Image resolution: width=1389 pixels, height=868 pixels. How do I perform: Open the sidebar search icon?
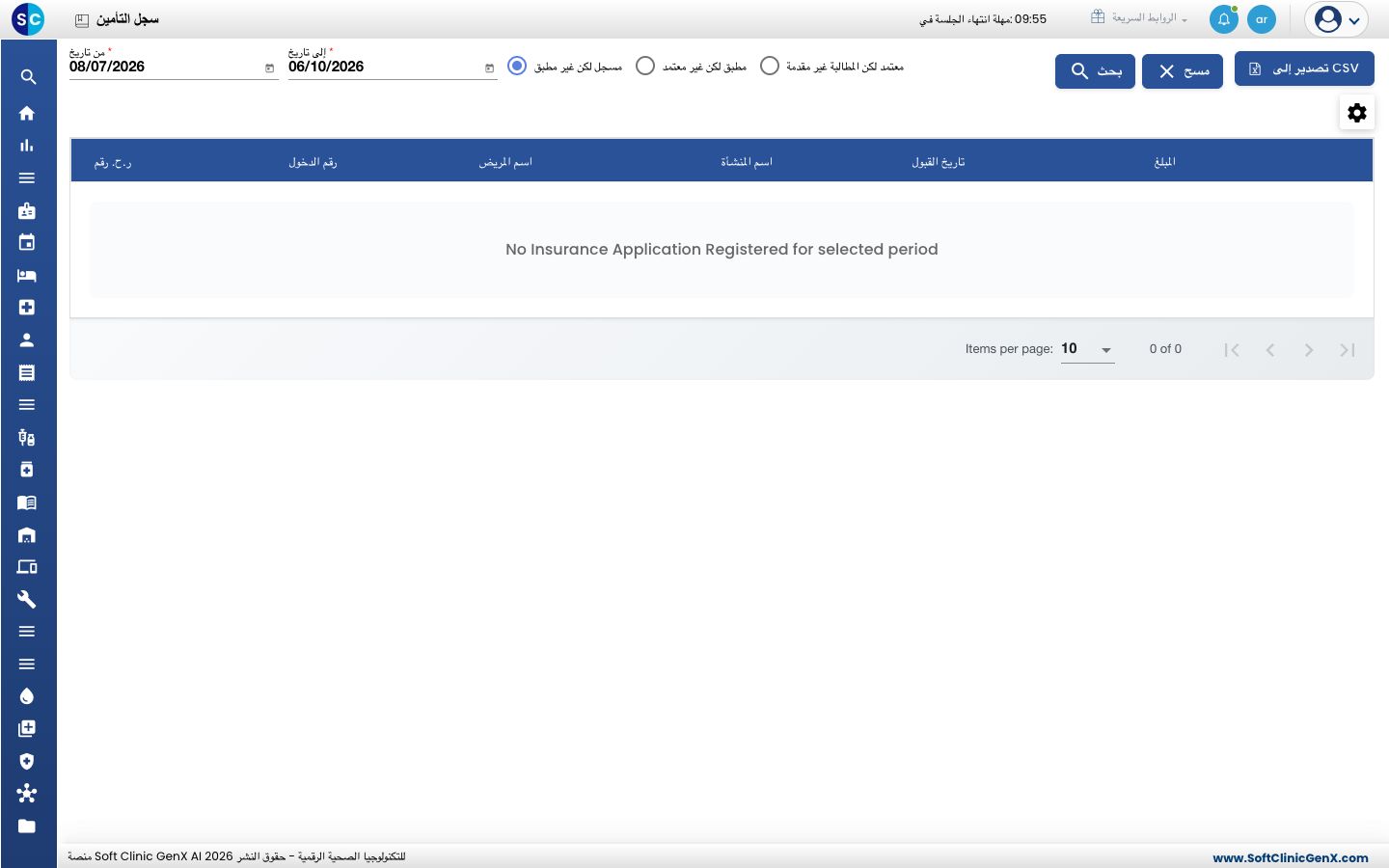point(27,77)
